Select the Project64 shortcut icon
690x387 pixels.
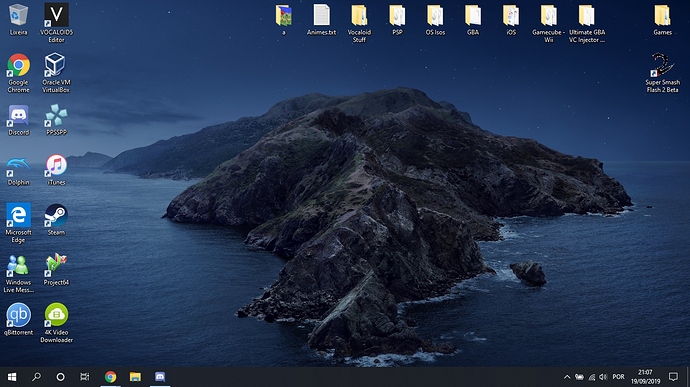(56, 269)
